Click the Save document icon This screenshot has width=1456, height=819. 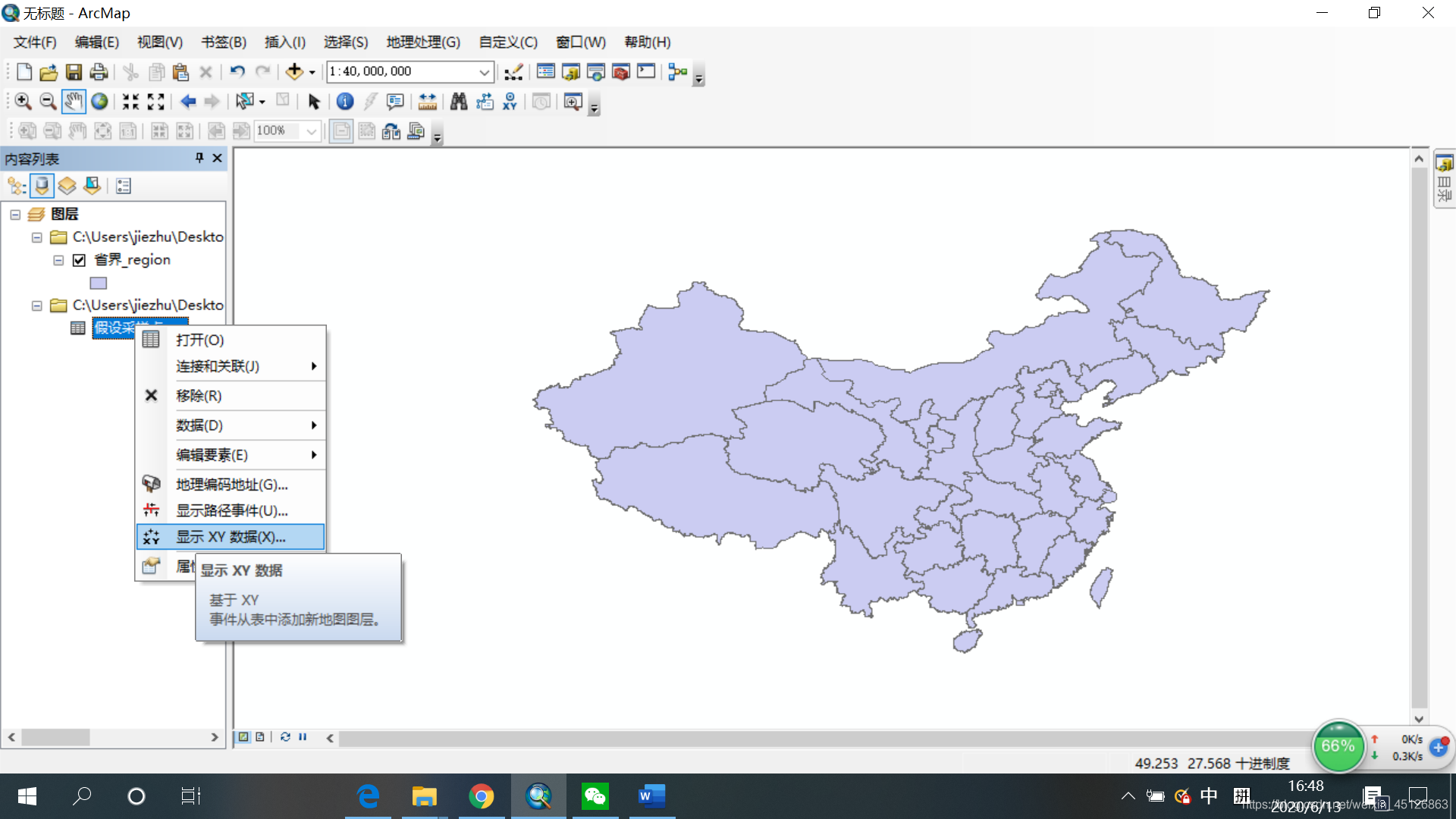(x=74, y=72)
